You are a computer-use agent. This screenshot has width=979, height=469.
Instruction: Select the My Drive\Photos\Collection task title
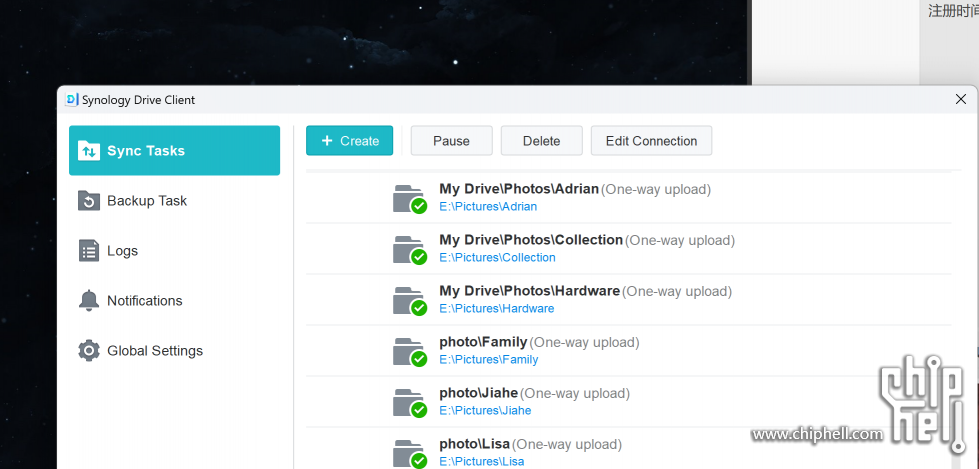click(531, 240)
